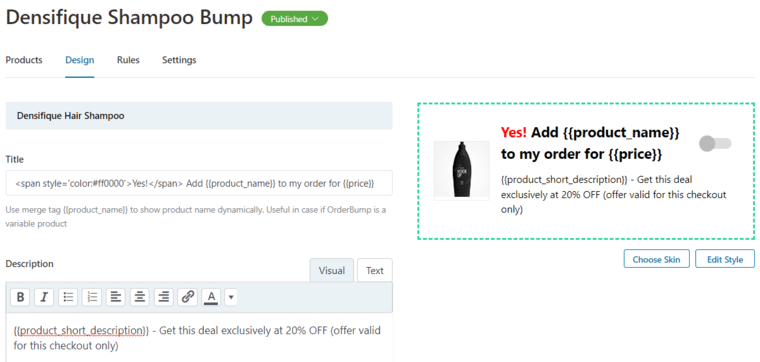
Task: Open the Rules tab
Action: 128,60
